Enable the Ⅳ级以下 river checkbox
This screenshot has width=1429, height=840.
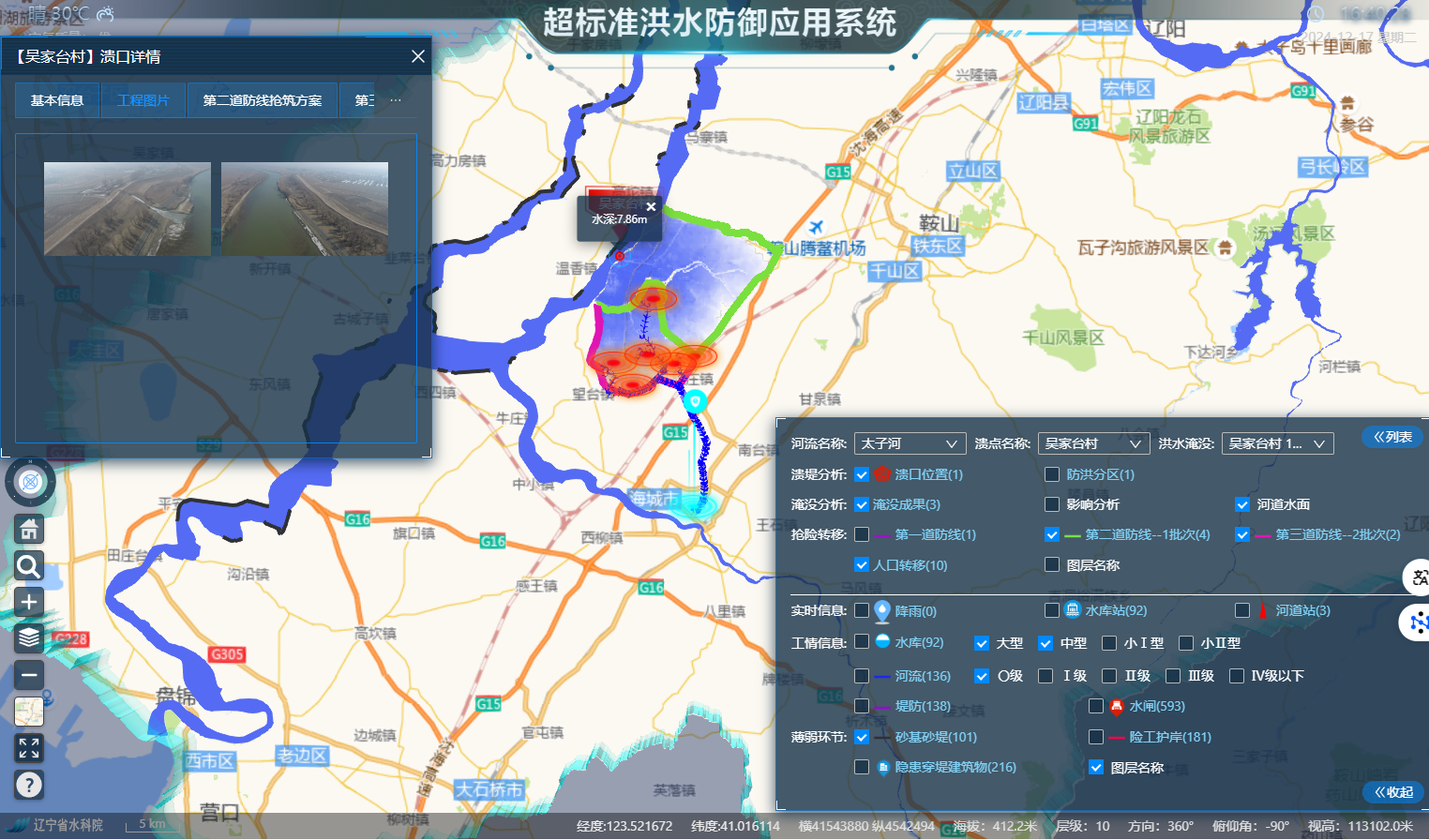click(x=1237, y=676)
